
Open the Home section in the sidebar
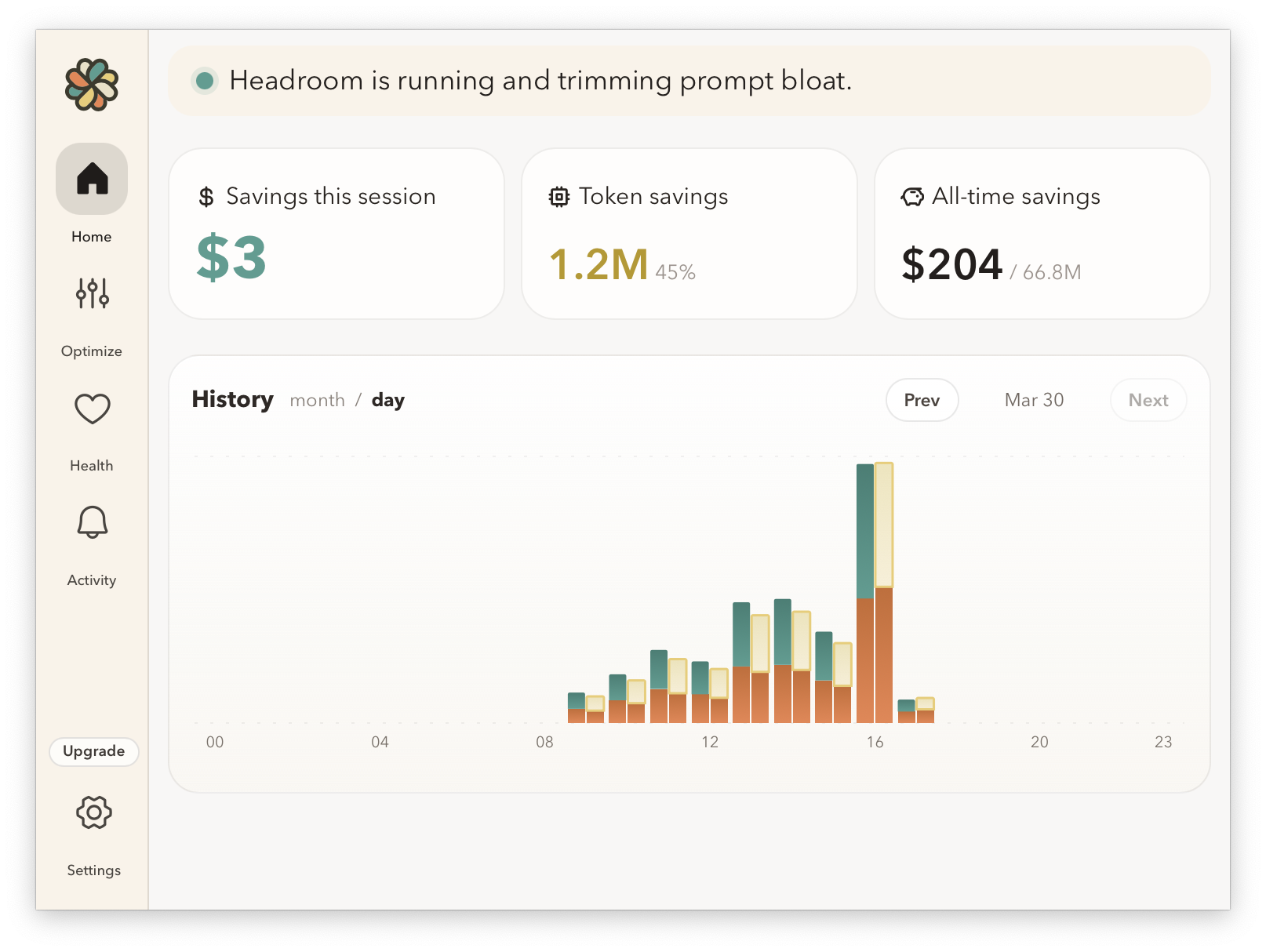(91, 179)
